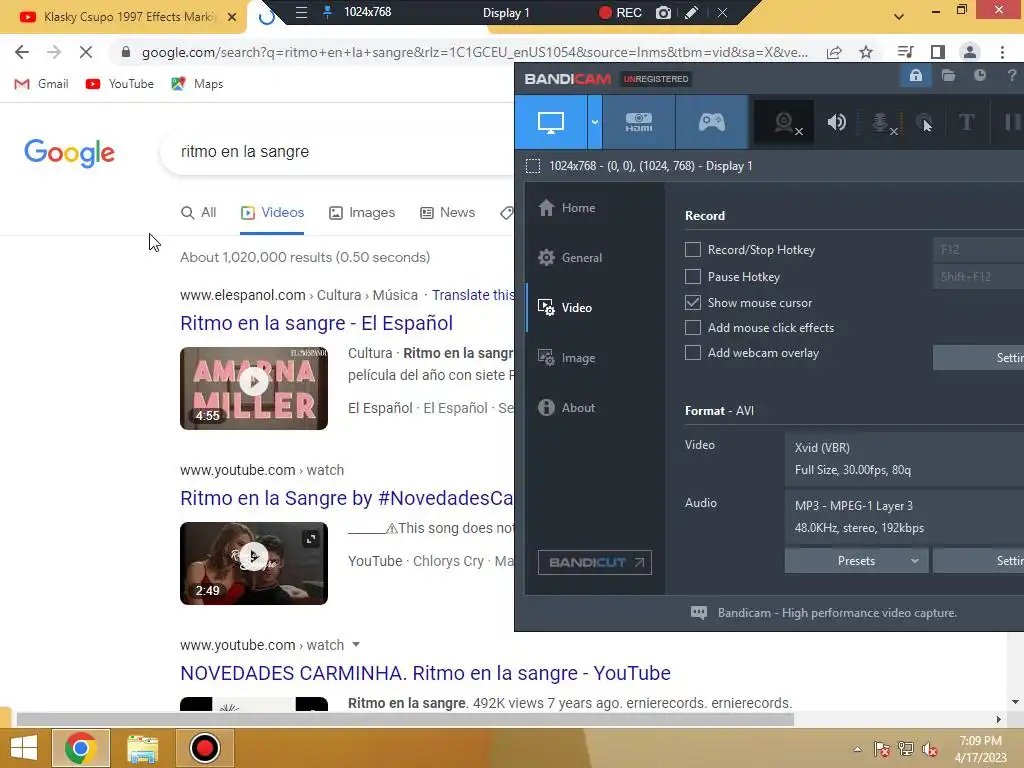Switch to Images search tab
Image resolution: width=1024 pixels, height=768 pixels.
pyautogui.click(x=362, y=213)
